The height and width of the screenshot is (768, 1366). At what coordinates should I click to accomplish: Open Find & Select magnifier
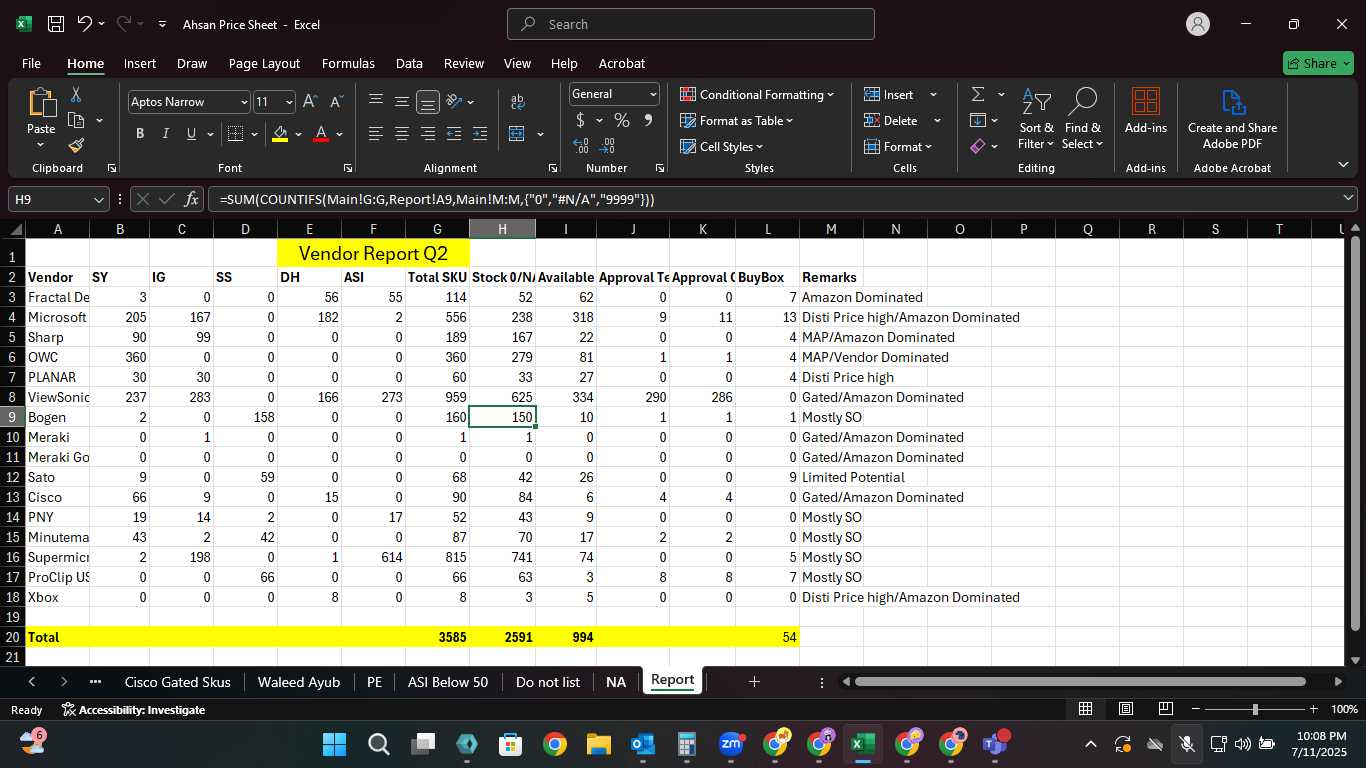coord(1083,119)
